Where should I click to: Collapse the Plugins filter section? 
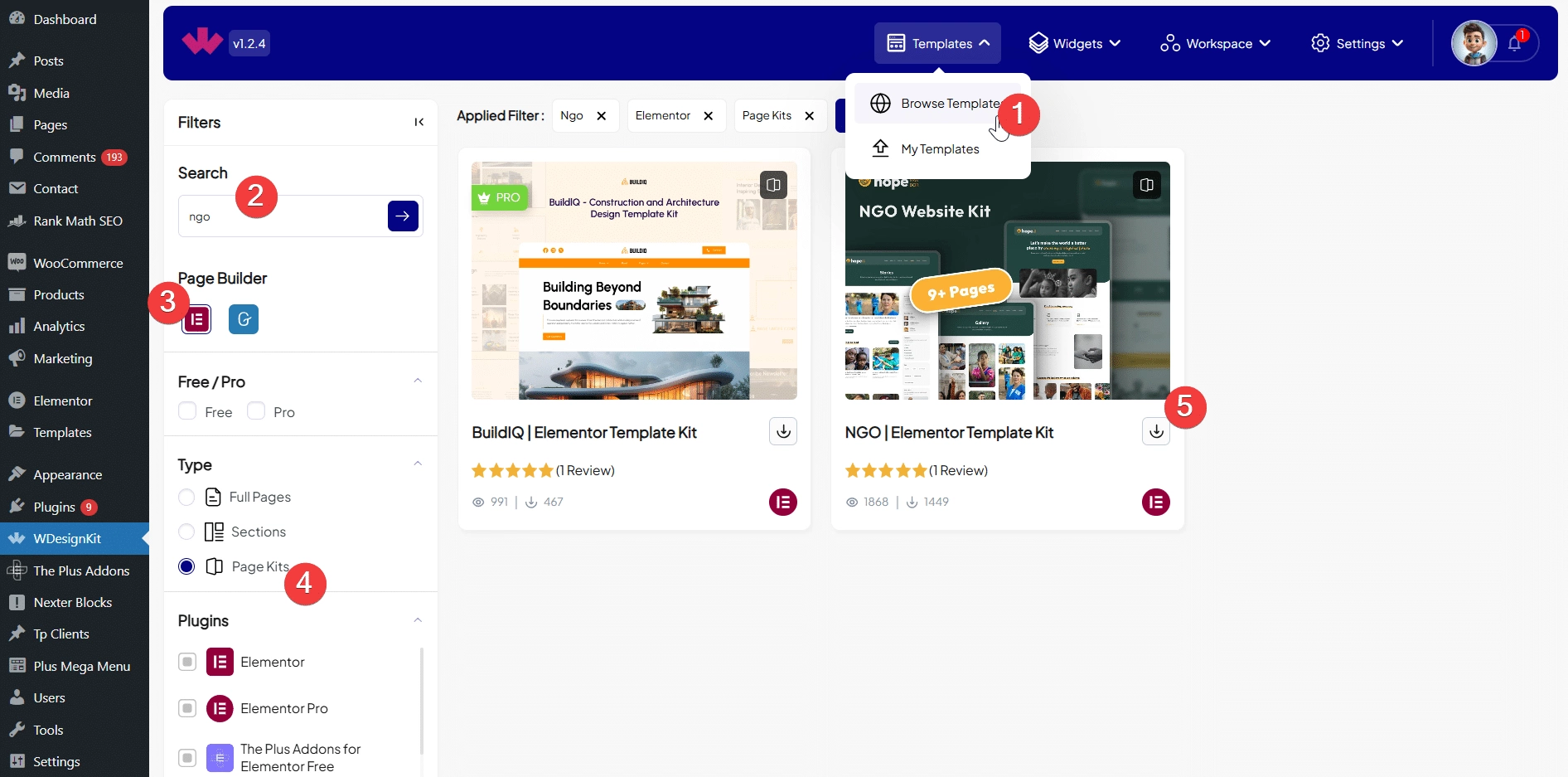(418, 620)
